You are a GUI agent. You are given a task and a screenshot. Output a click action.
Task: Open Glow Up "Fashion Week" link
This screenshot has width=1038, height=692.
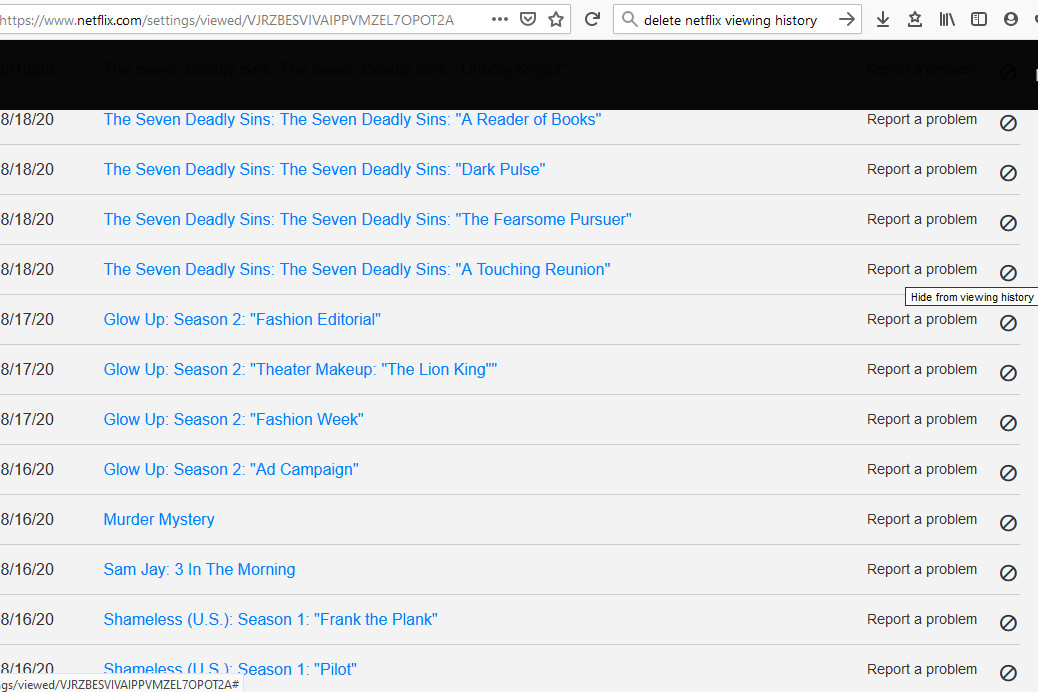click(x=234, y=419)
